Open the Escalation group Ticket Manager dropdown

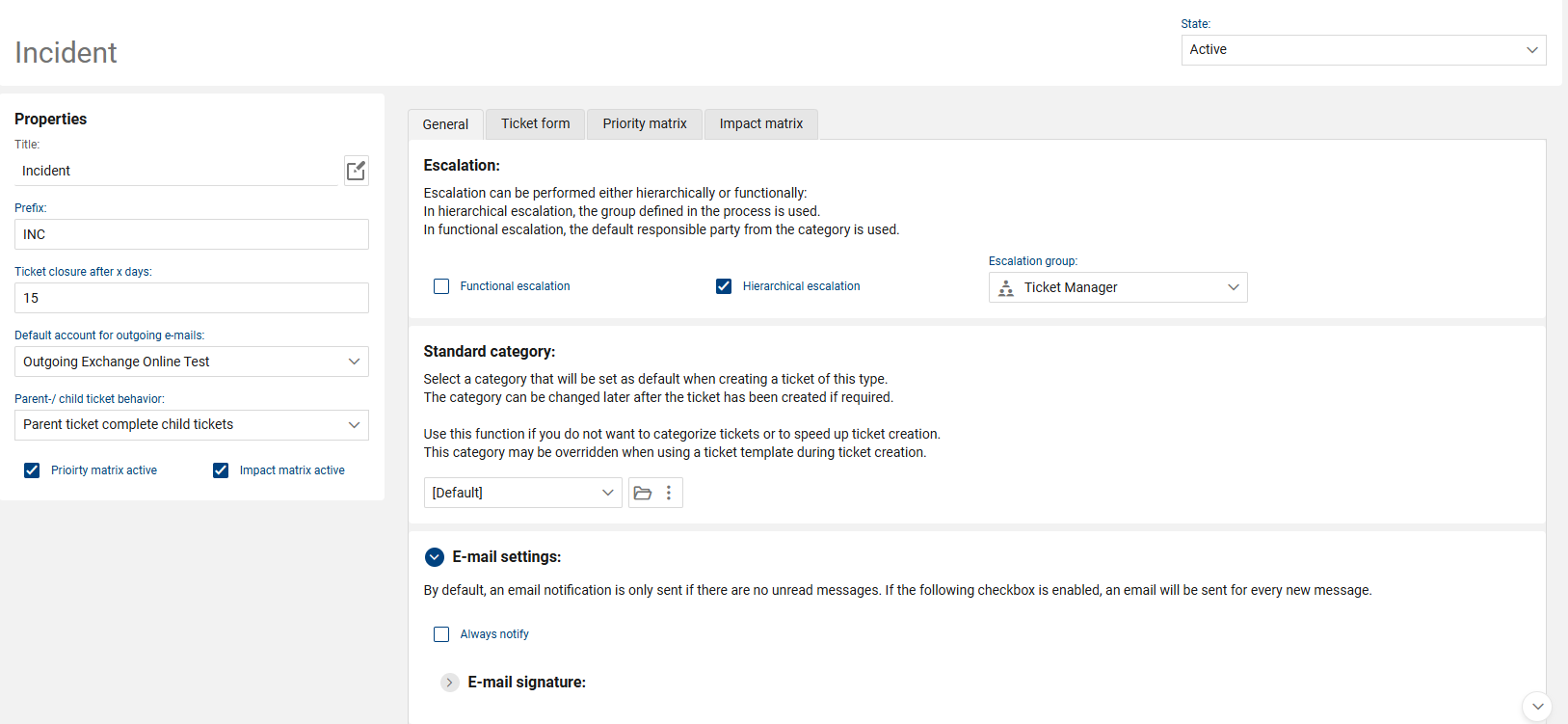[1118, 287]
